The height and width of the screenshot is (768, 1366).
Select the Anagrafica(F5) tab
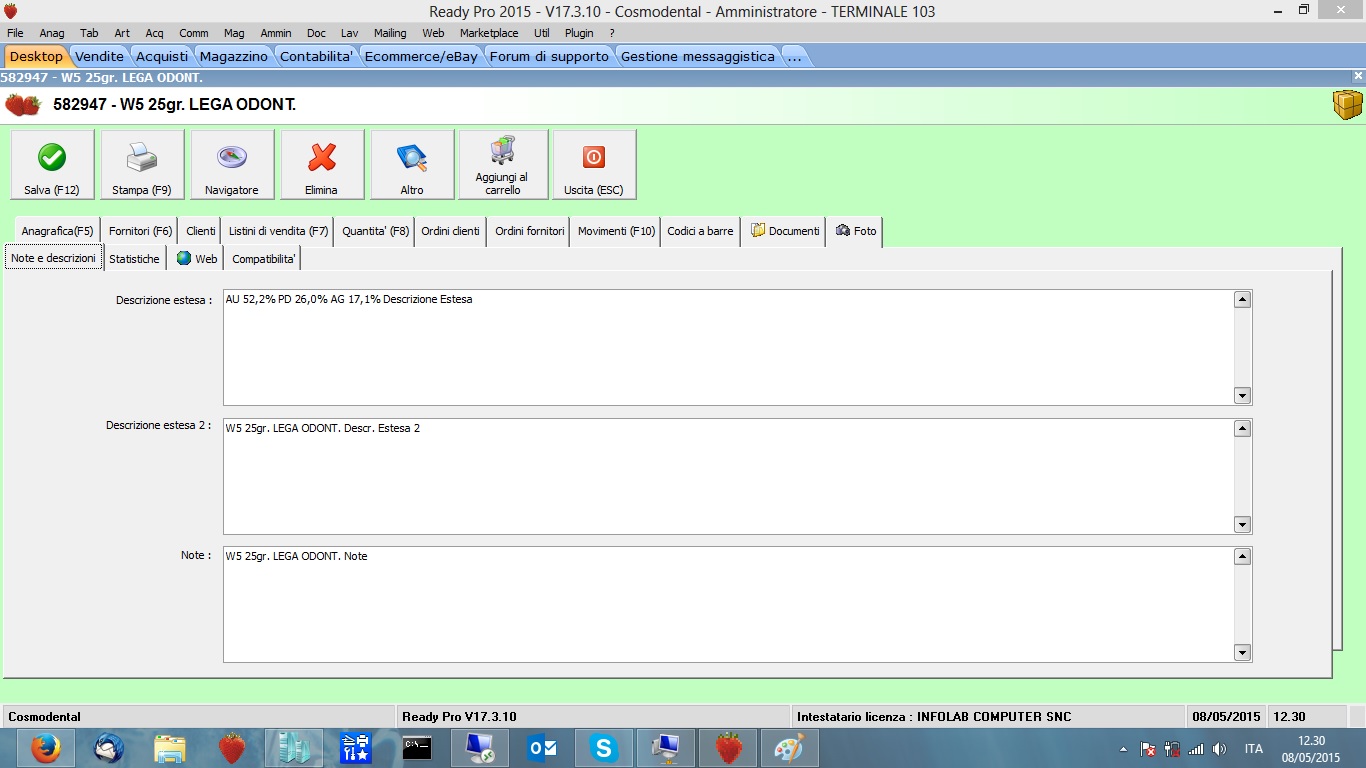point(57,231)
